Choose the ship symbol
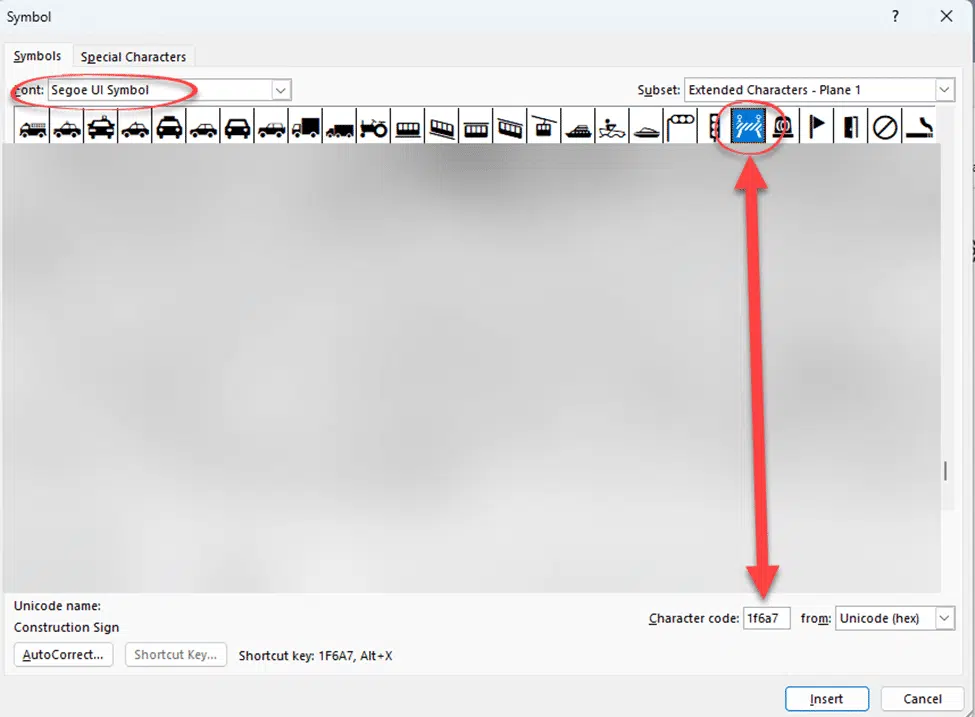975x717 pixels. click(578, 126)
